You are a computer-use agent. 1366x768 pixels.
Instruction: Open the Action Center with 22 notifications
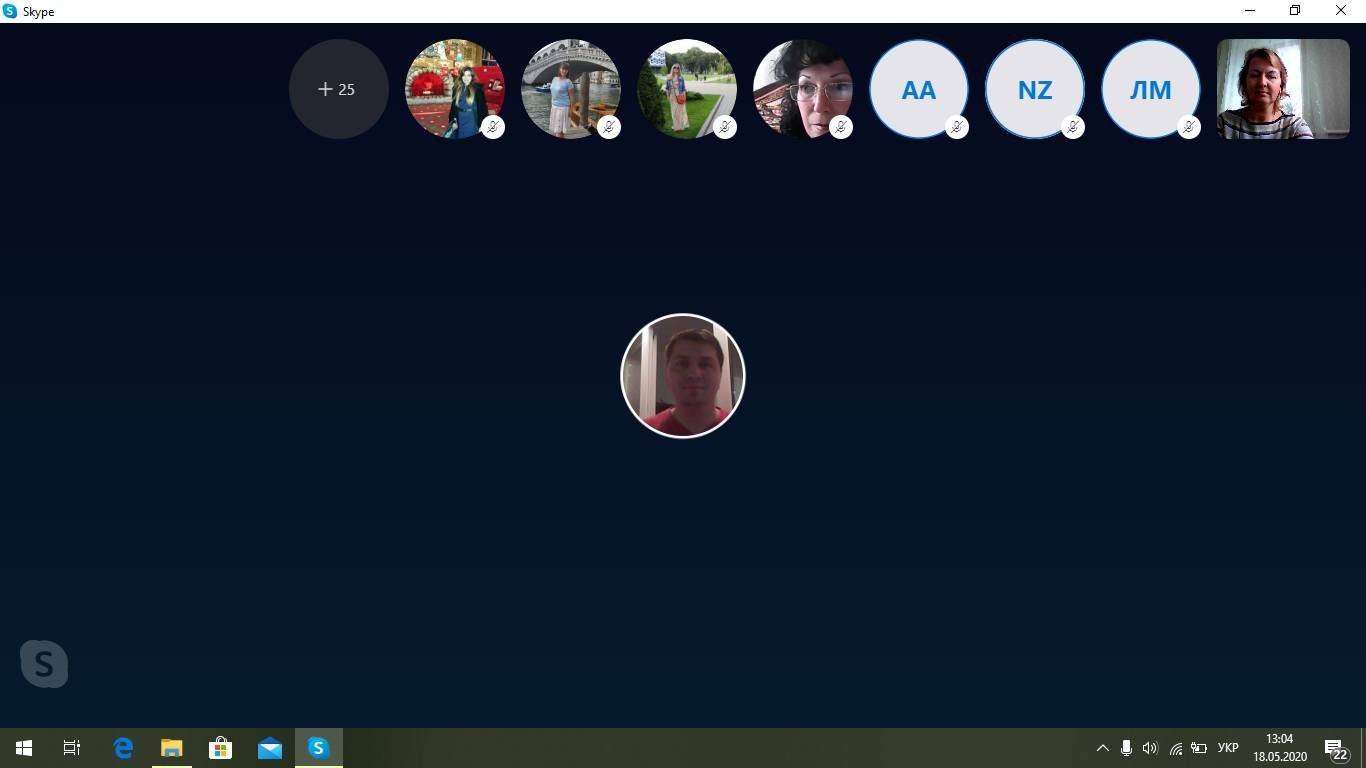tap(1336, 749)
